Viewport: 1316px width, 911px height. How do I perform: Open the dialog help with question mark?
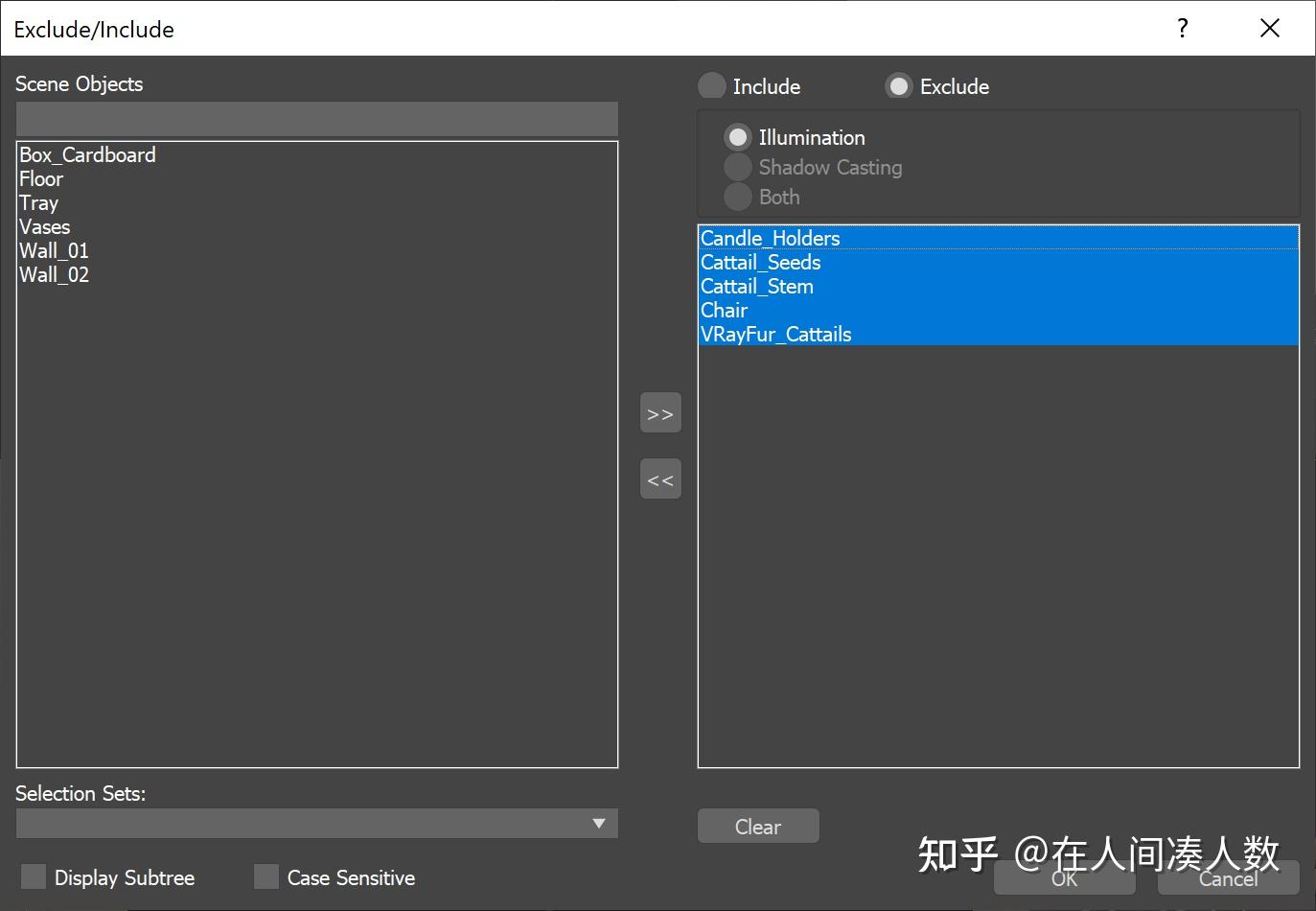(1182, 29)
